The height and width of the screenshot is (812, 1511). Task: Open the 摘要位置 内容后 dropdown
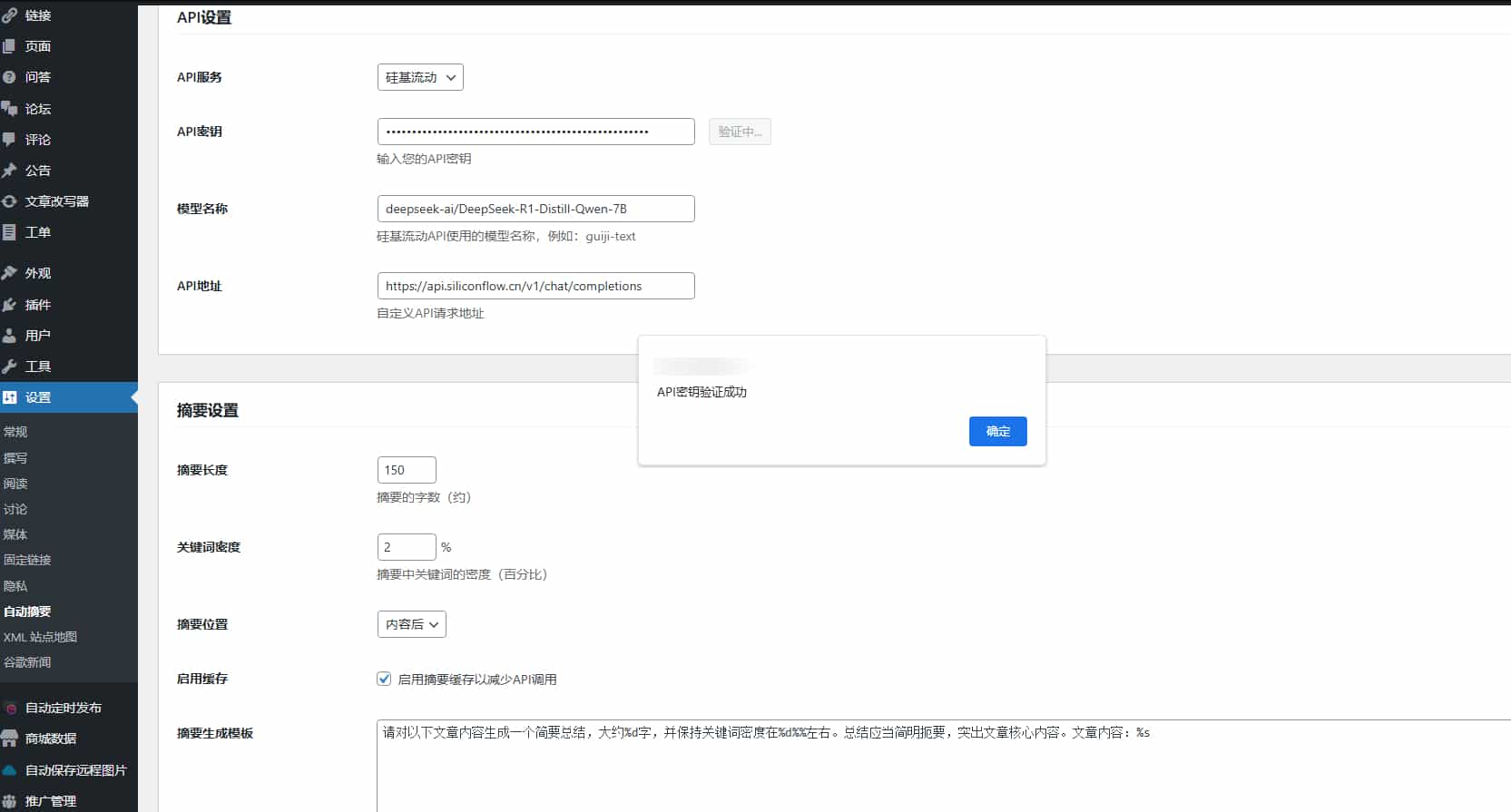click(x=411, y=624)
